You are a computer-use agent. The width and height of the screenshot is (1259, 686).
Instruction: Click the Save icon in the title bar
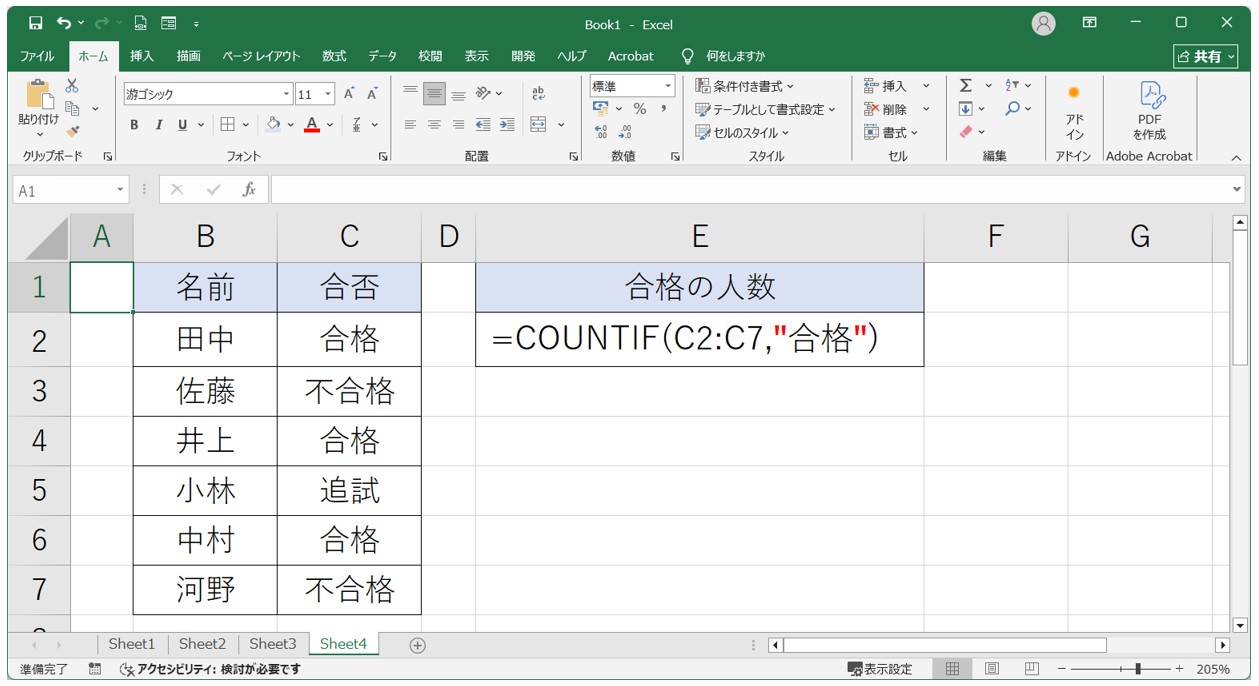(x=36, y=23)
